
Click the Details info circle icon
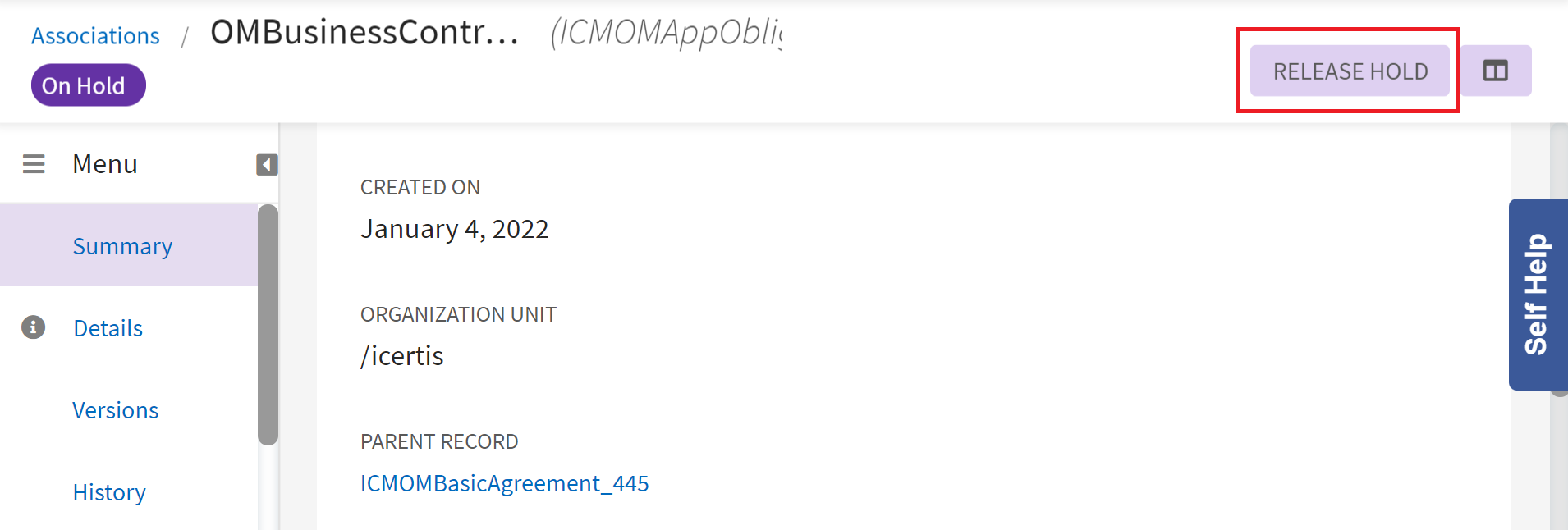point(33,328)
